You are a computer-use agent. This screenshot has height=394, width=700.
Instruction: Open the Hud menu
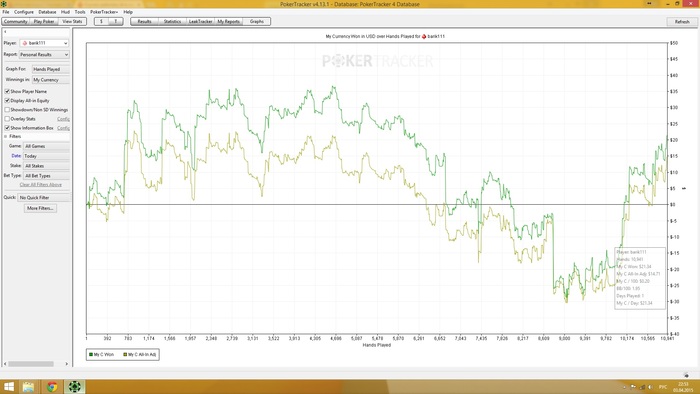point(65,12)
